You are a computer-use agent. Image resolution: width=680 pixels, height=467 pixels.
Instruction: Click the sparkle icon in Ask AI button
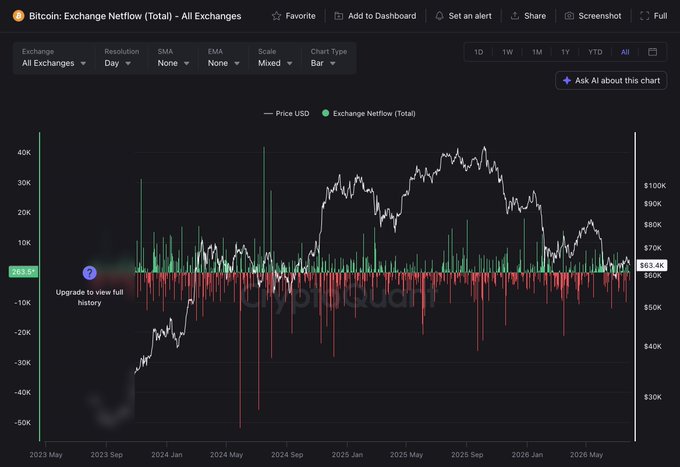pyautogui.click(x=567, y=81)
